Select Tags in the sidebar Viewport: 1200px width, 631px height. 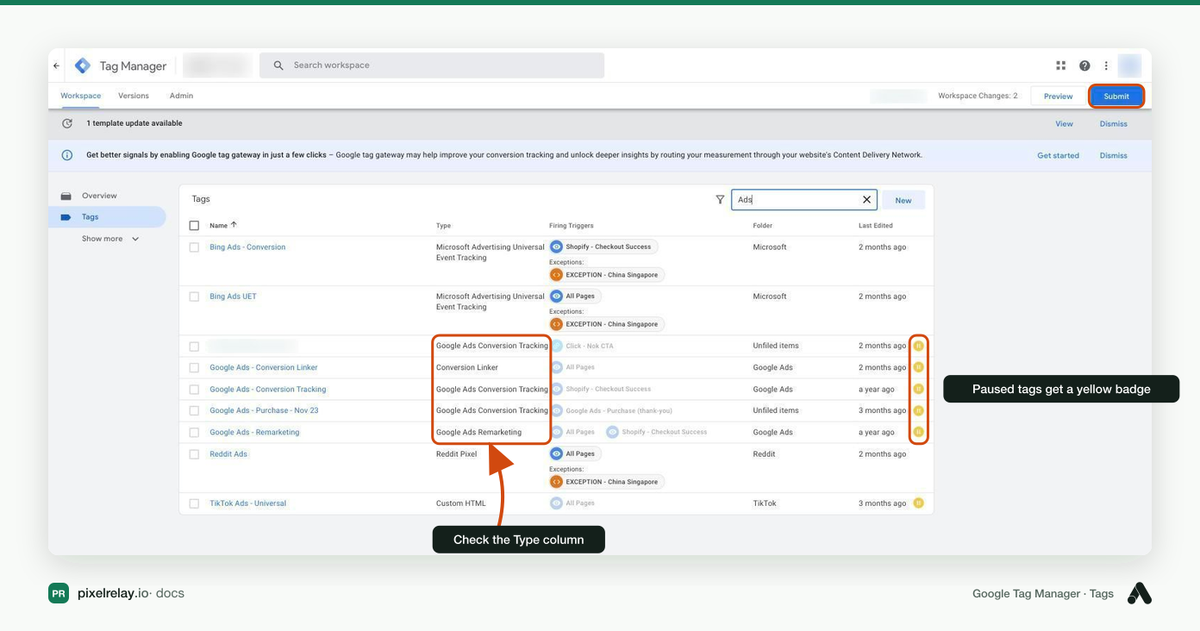pos(107,217)
